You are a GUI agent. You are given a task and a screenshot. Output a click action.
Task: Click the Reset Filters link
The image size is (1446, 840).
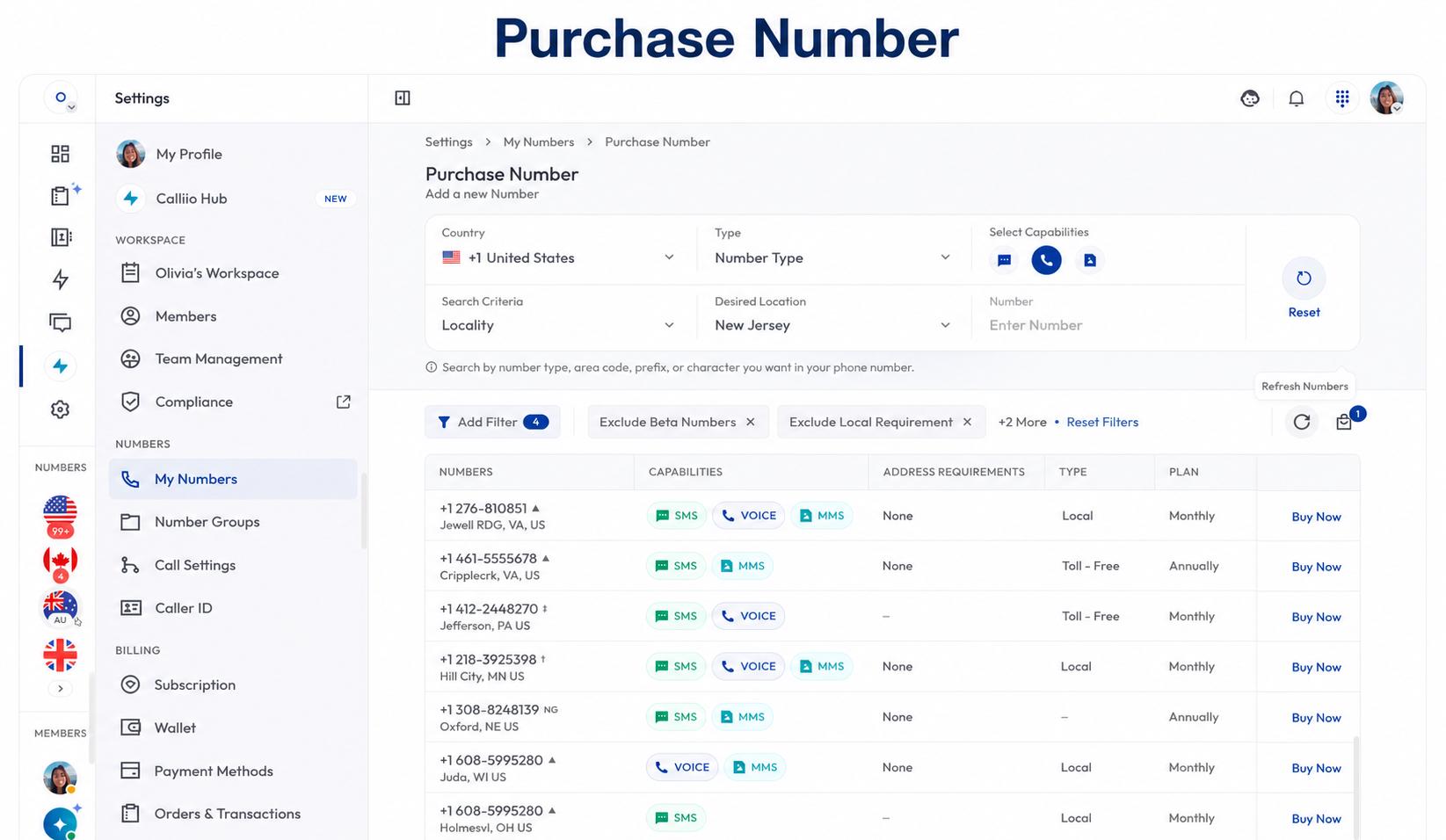tap(1102, 422)
